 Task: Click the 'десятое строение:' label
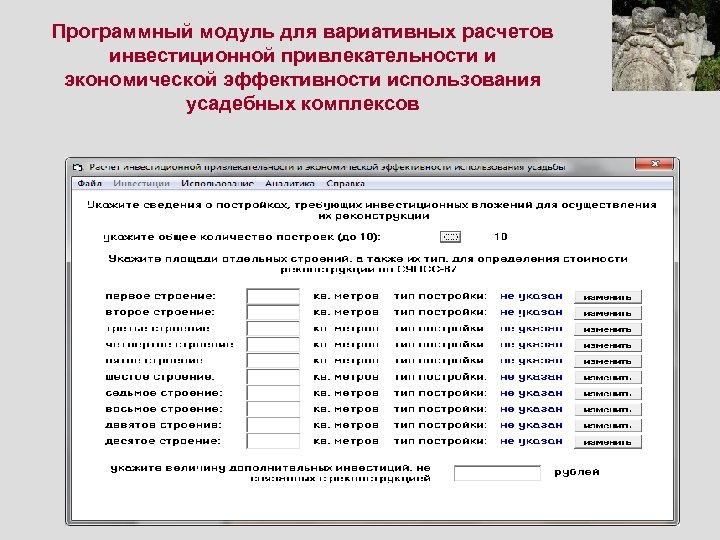(x=163, y=441)
